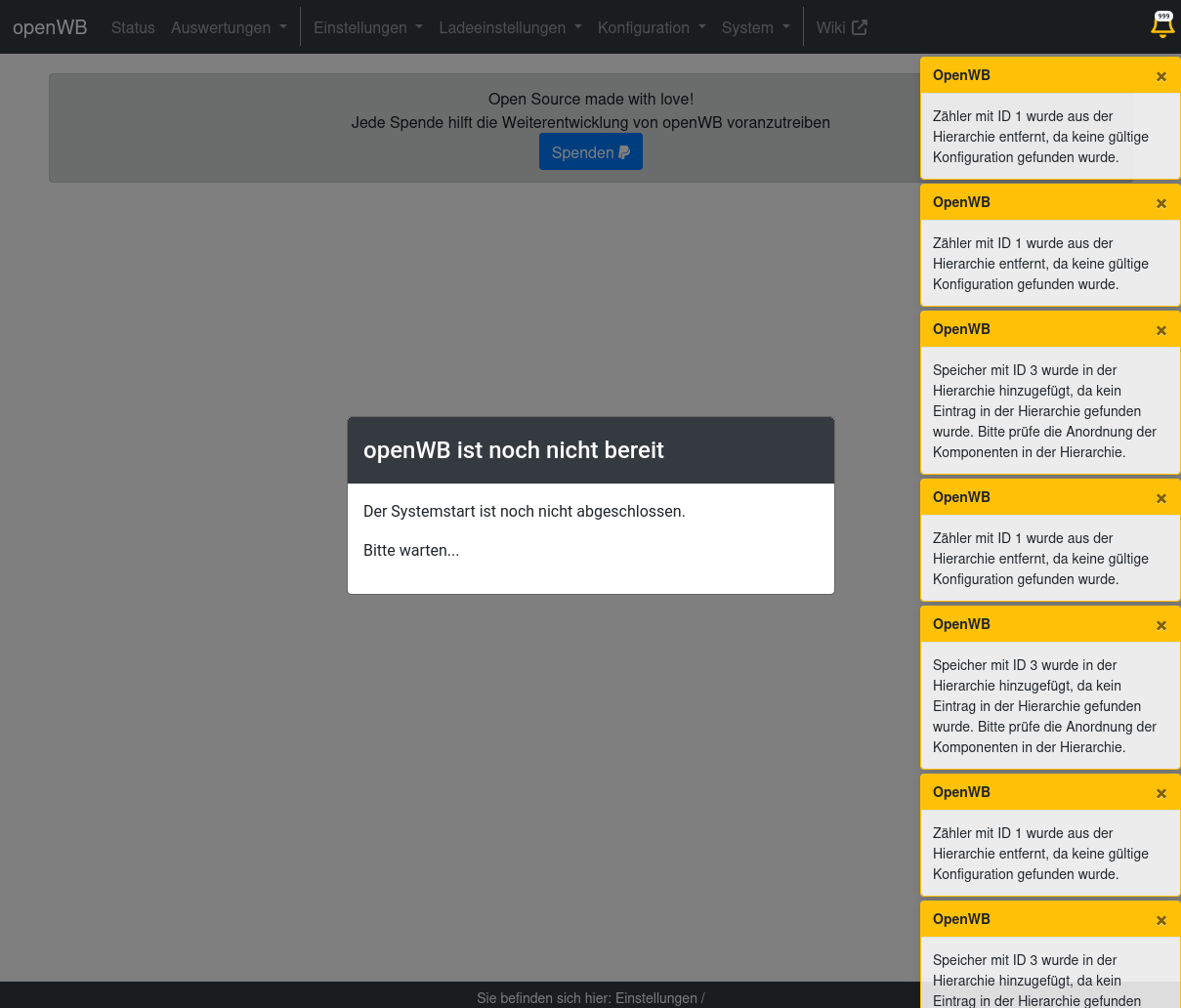Close the bottom partially visible OpenWB toast
The height and width of the screenshot is (1008, 1181).
[x=1161, y=920]
